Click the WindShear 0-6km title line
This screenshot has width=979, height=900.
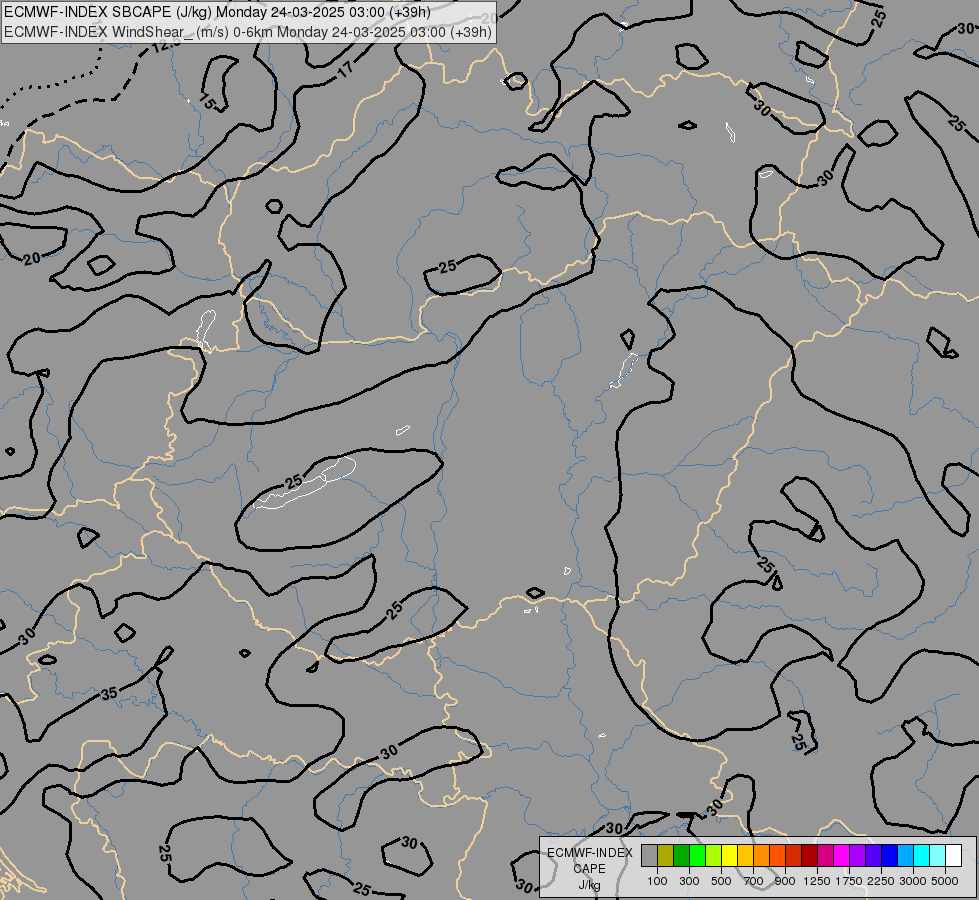click(248, 32)
